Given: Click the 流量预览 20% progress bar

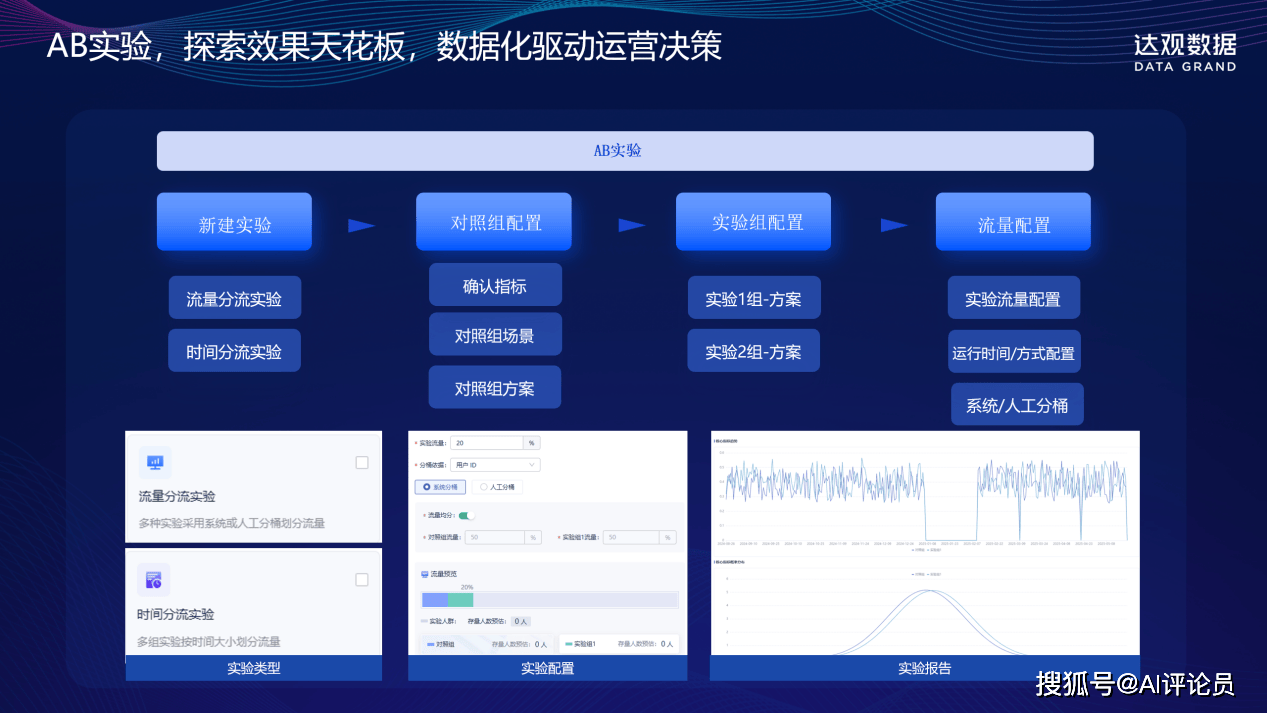Looking at the screenshot, I should pyautogui.click(x=549, y=600).
